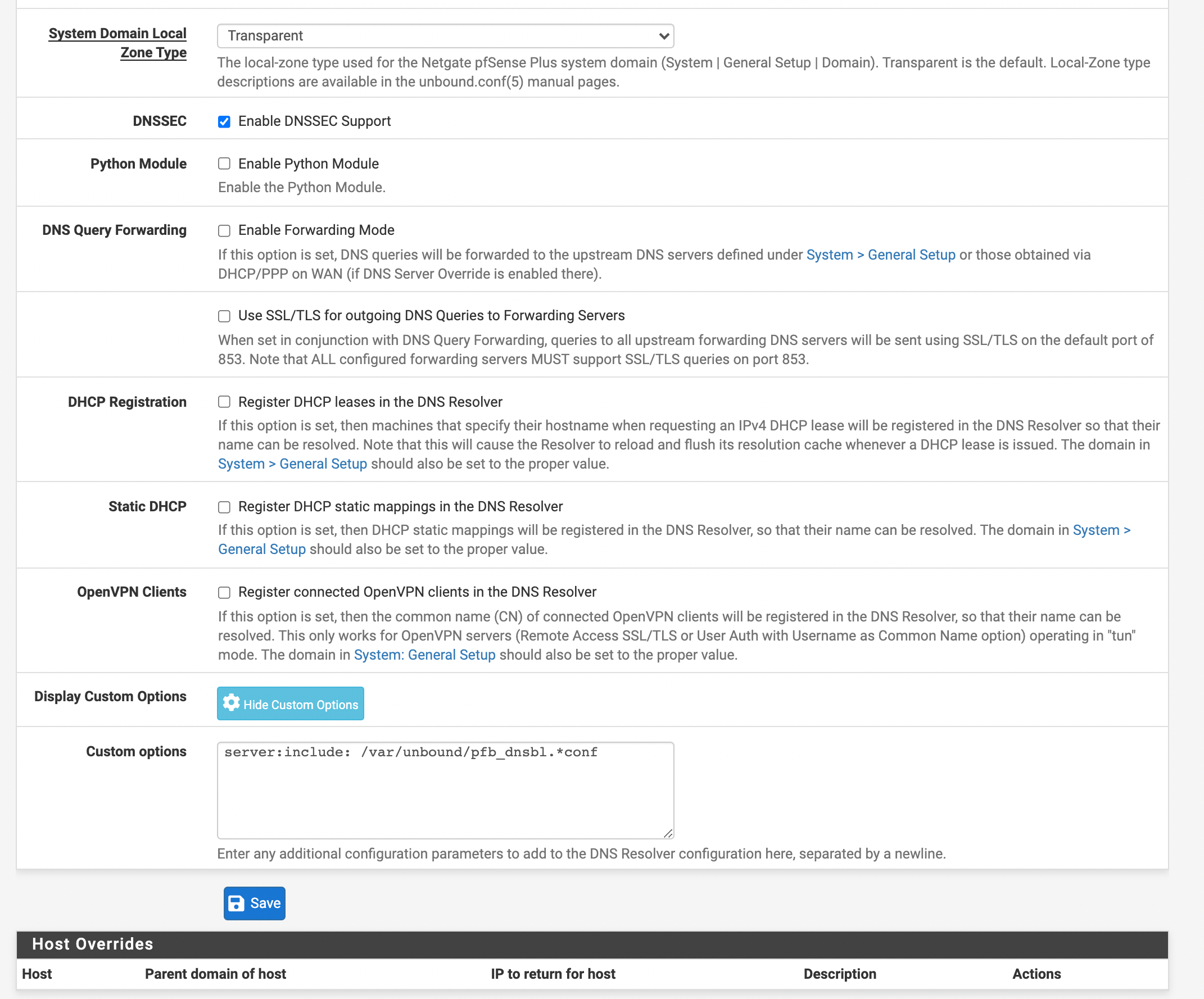Screen dimensions: 1204x999
Task: Click the Python Module field label
Action: coord(138,164)
